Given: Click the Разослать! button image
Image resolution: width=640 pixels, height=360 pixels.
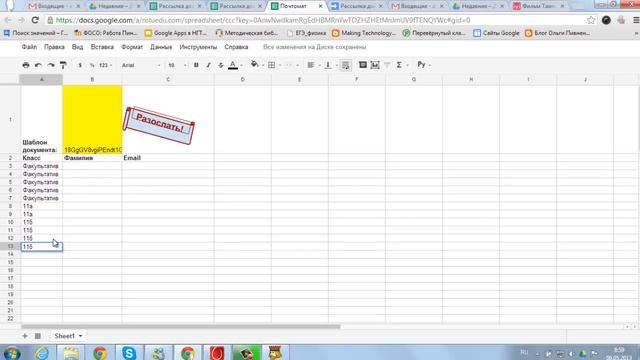Looking at the screenshot, I should (159, 125).
